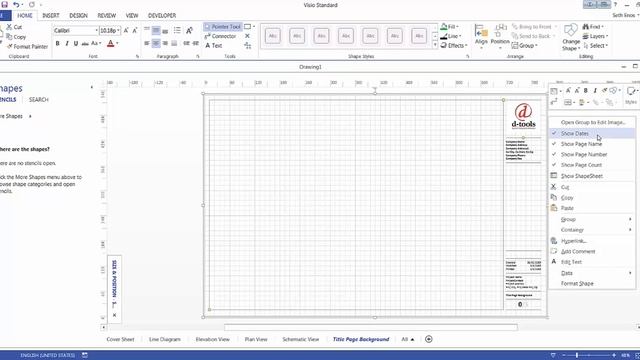
Task: Click the Cut icon in Clipboard group
Action: click(9, 27)
